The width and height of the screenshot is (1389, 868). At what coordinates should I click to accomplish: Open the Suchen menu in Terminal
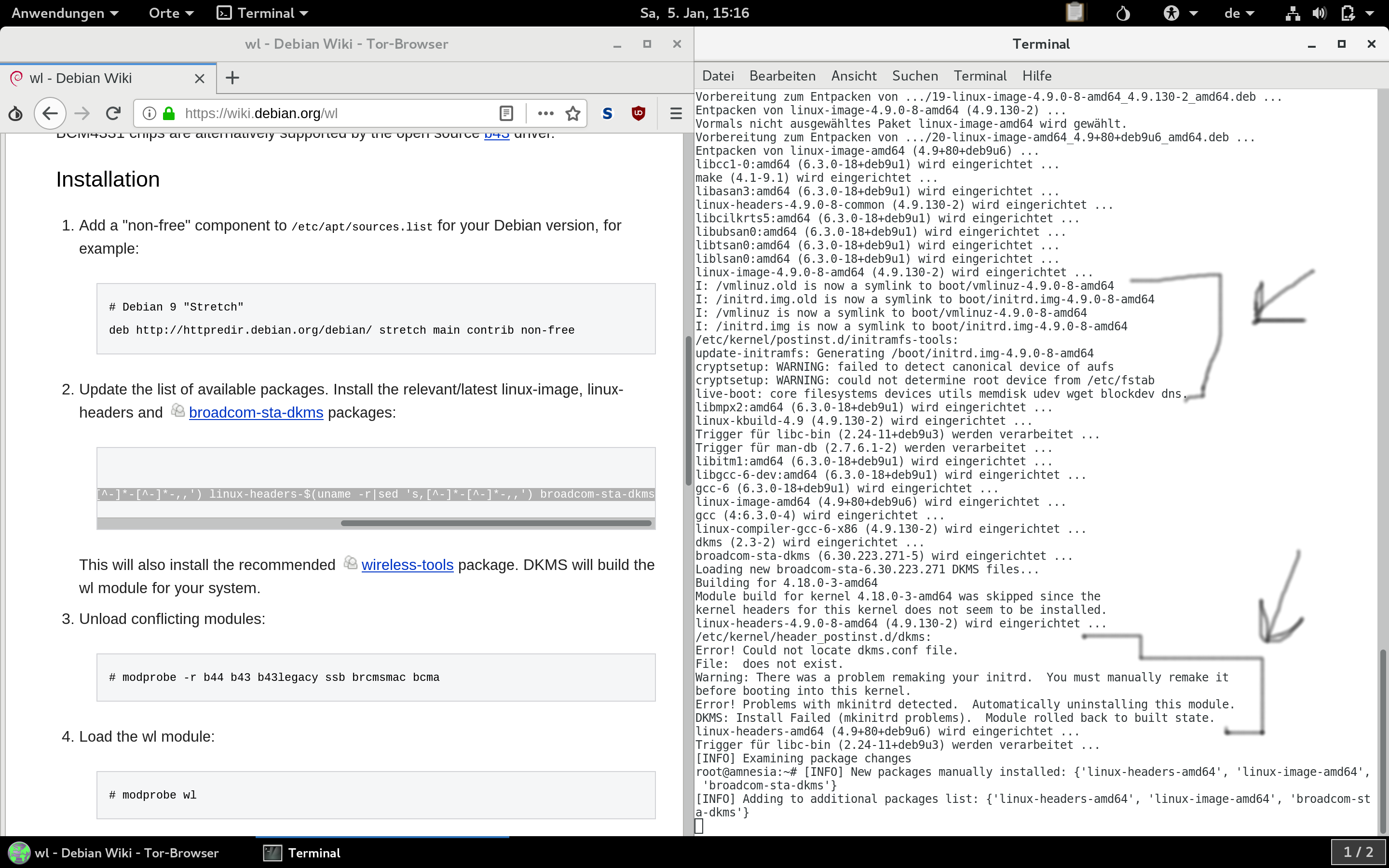click(x=915, y=76)
